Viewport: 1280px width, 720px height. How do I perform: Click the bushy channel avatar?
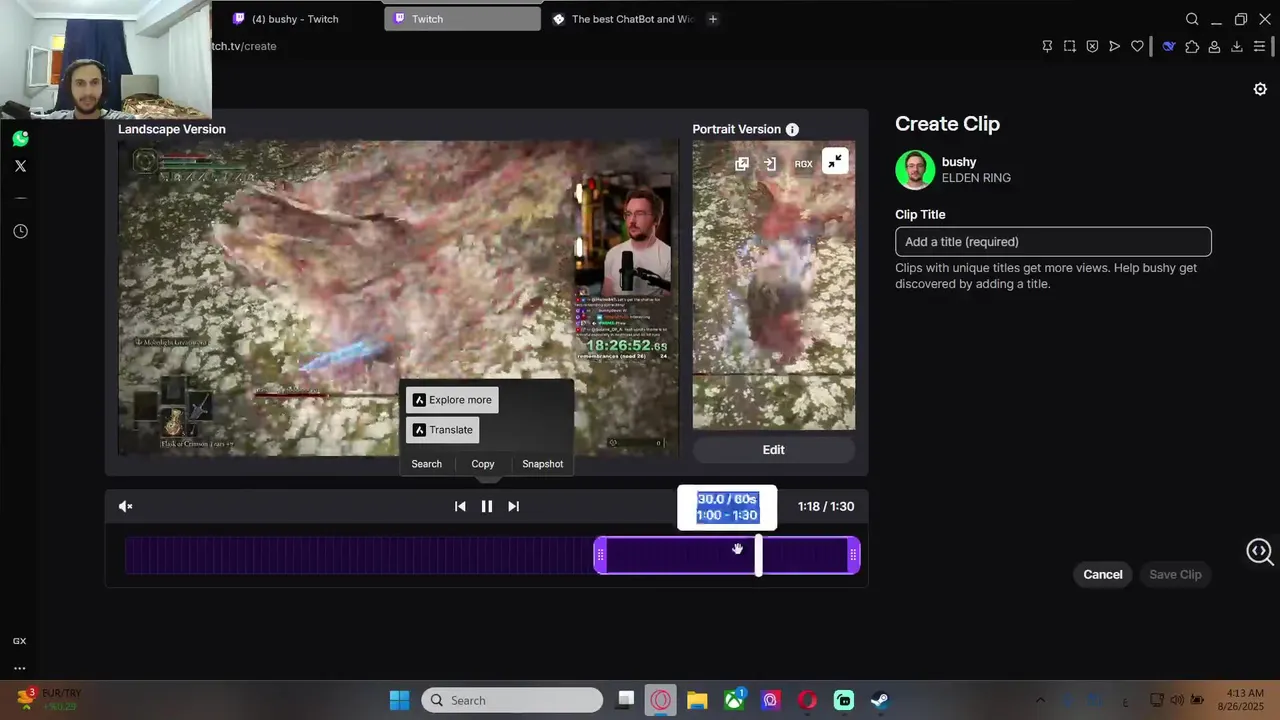915,170
